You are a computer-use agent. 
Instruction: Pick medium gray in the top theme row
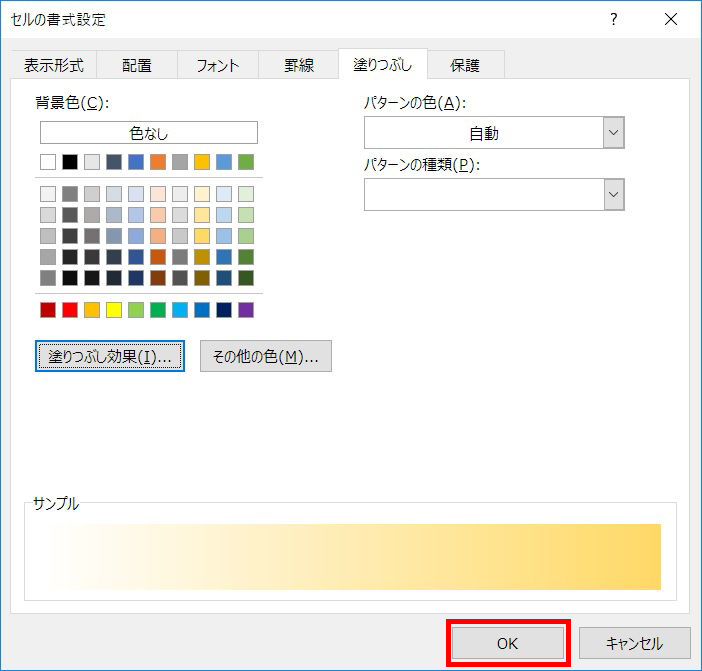click(180, 162)
